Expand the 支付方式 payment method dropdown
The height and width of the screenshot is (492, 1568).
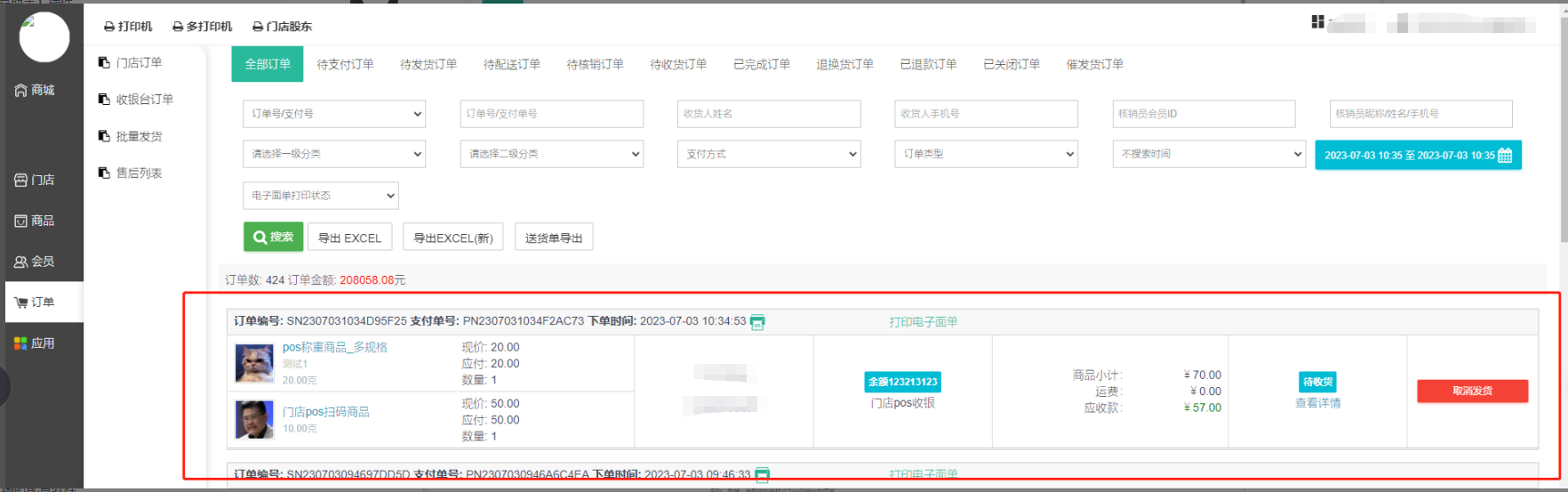pos(769,154)
